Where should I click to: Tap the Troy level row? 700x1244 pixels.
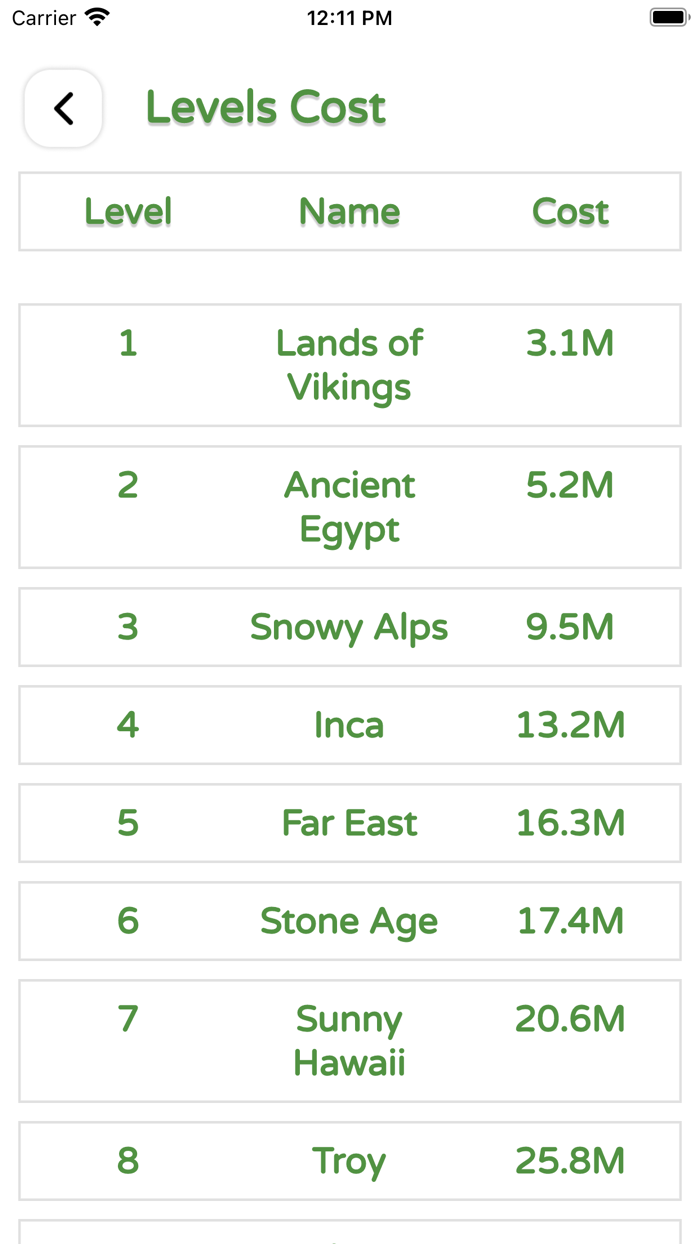tap(349, 1161)
